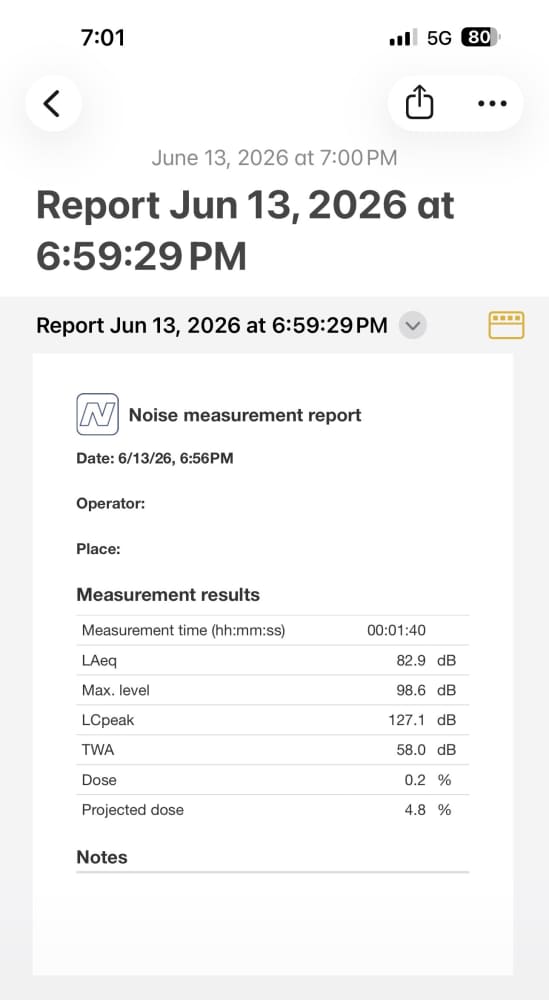Tap the battery level indicator
This screenshot has width=549, height=1000.
[480, 38]
